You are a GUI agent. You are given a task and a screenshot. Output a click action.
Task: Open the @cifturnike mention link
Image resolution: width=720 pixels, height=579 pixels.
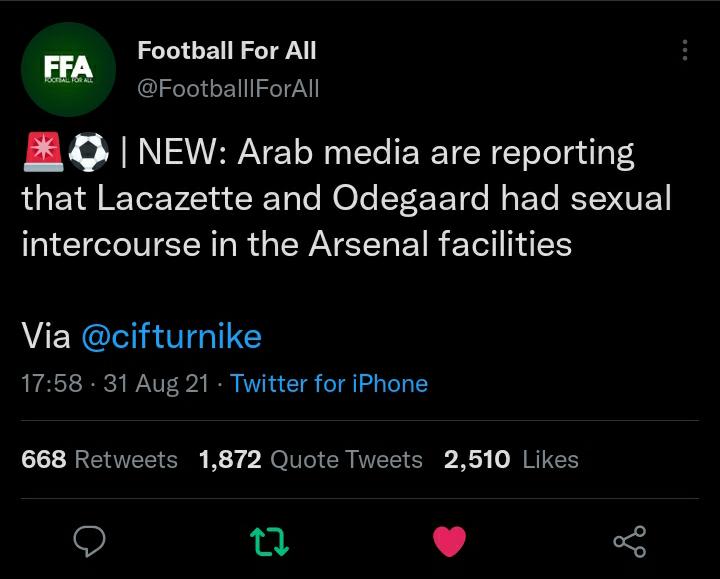click(x=171, y=337)
